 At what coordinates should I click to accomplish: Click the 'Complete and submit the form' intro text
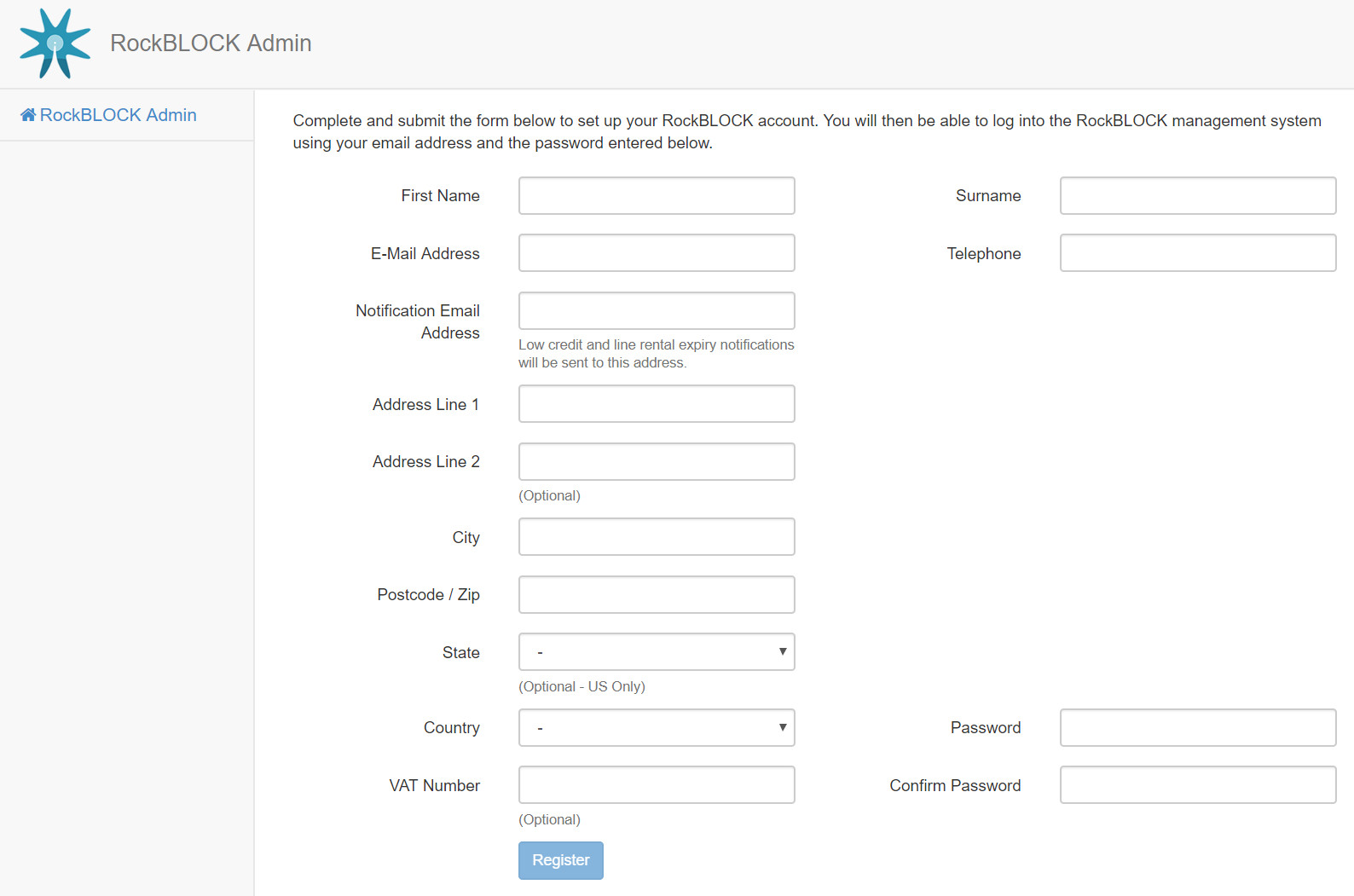click(807, 132)
